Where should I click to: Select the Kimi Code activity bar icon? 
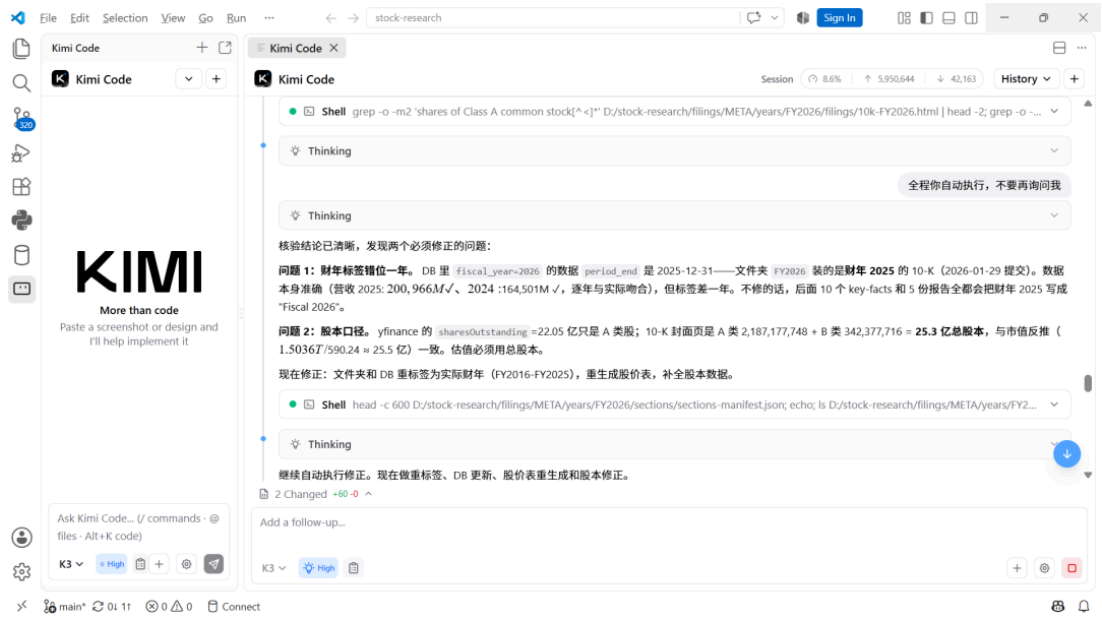click(x=21, y=289)
